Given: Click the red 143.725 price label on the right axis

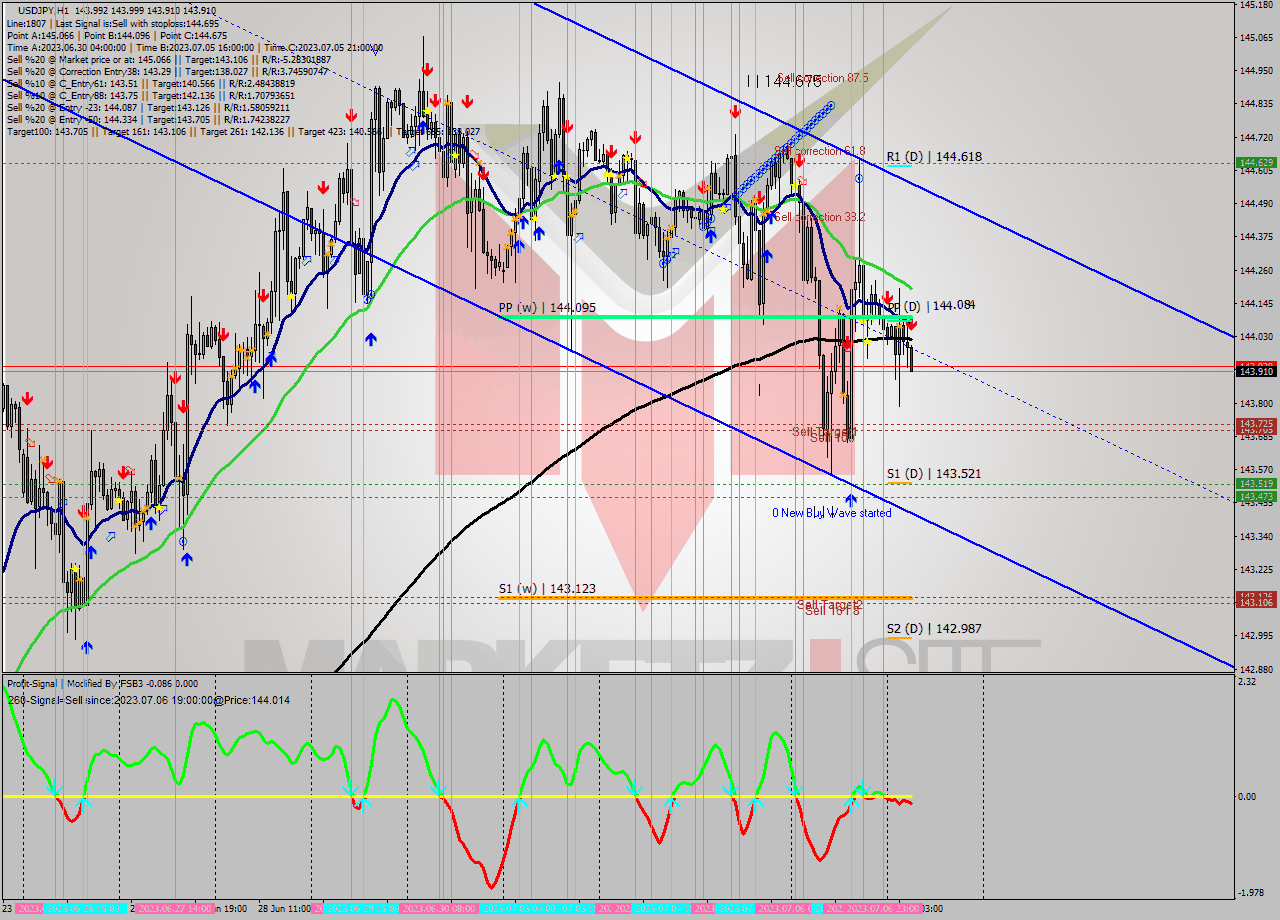Looking at the screenshot, I should tap(1255, 424).
